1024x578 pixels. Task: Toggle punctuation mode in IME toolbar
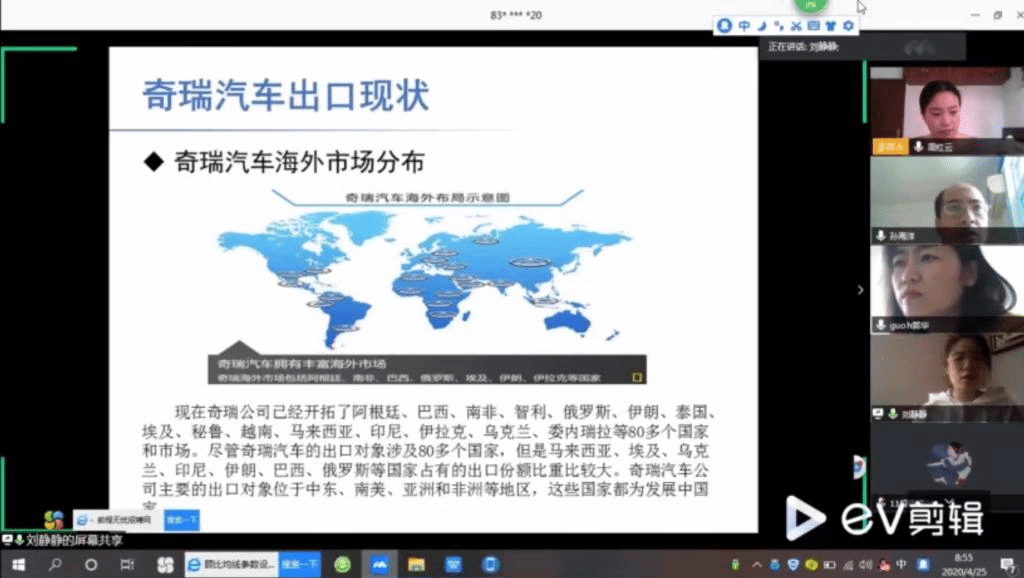778,26
